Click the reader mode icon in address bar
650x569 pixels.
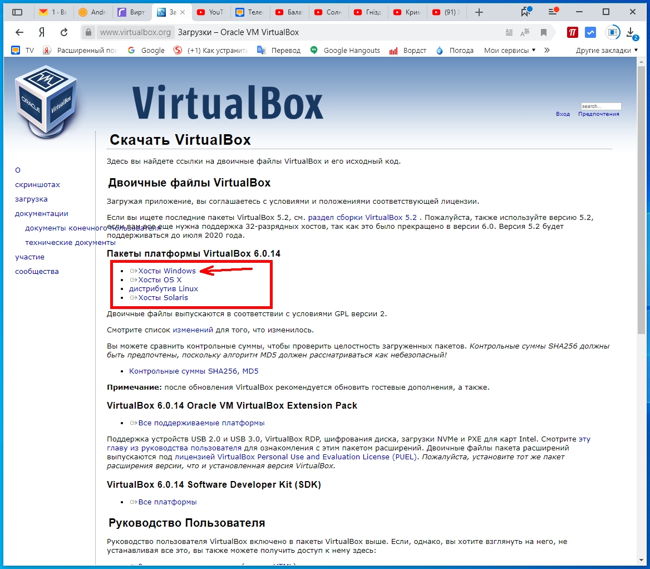coord(509,32)
